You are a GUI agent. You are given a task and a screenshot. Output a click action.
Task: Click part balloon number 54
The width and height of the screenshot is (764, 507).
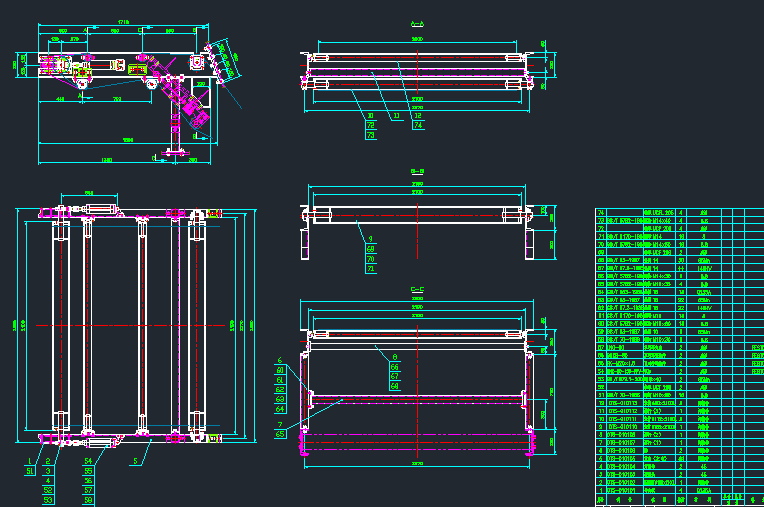pos(88,461)
